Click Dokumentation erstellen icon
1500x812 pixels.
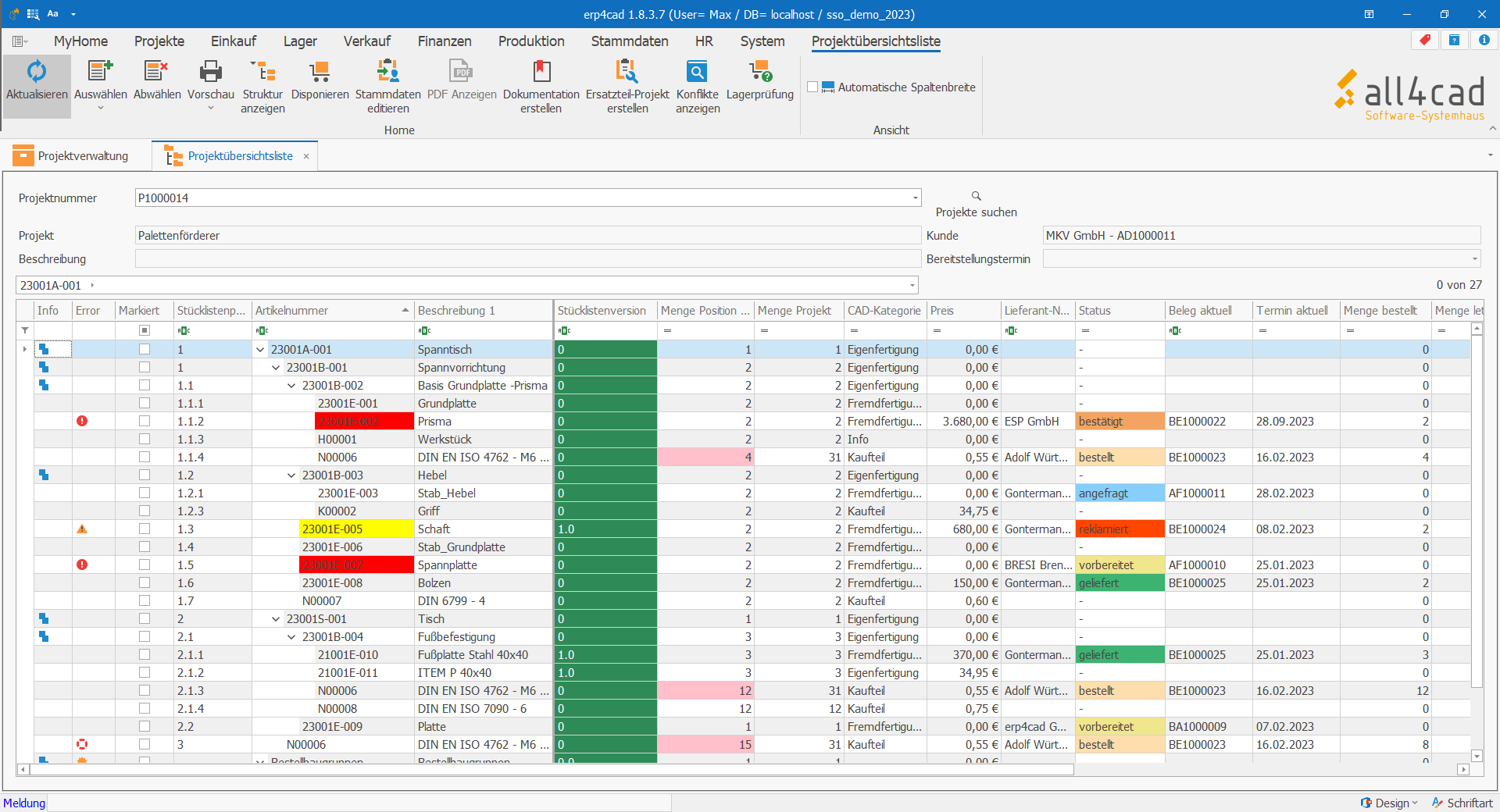[x=541, y=72]
